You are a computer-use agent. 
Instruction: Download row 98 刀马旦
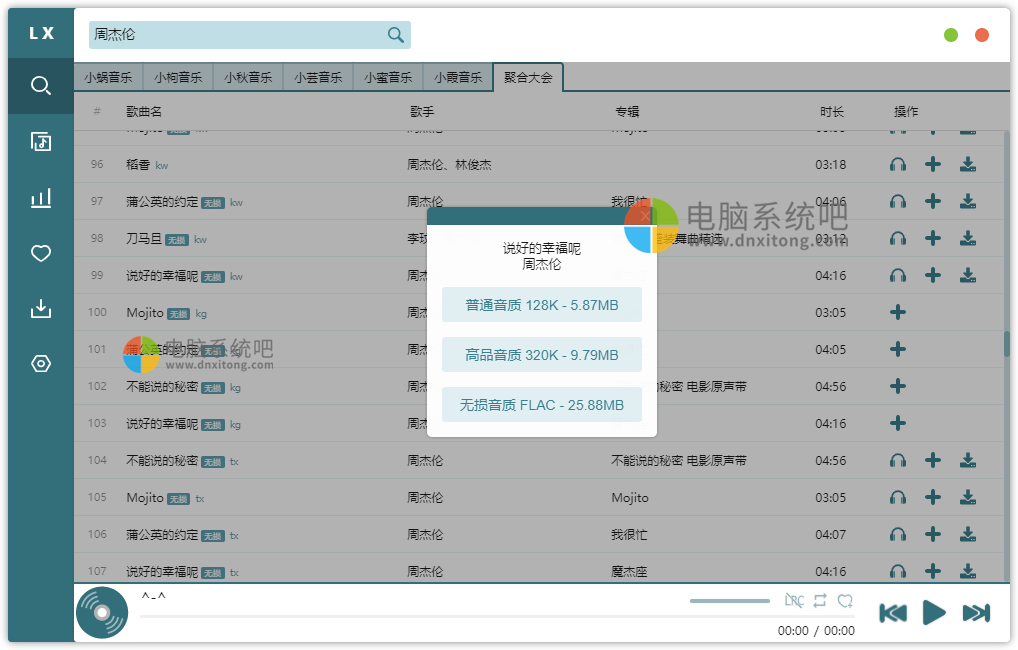968,239
